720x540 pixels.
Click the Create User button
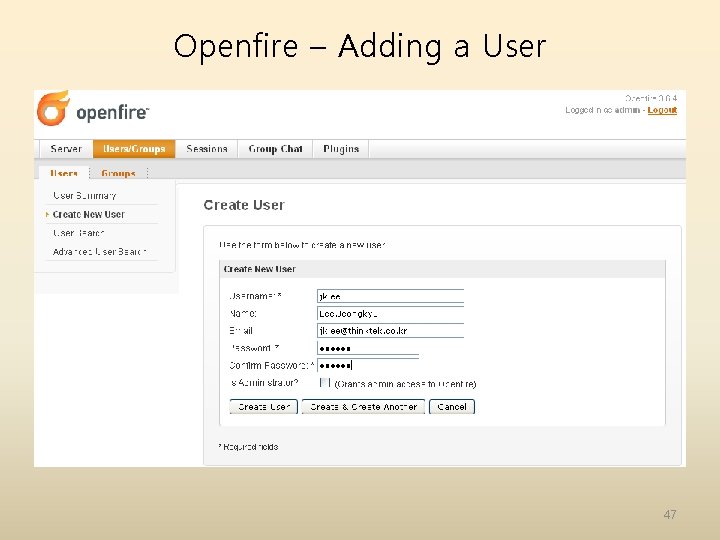[x=264, y=407]
